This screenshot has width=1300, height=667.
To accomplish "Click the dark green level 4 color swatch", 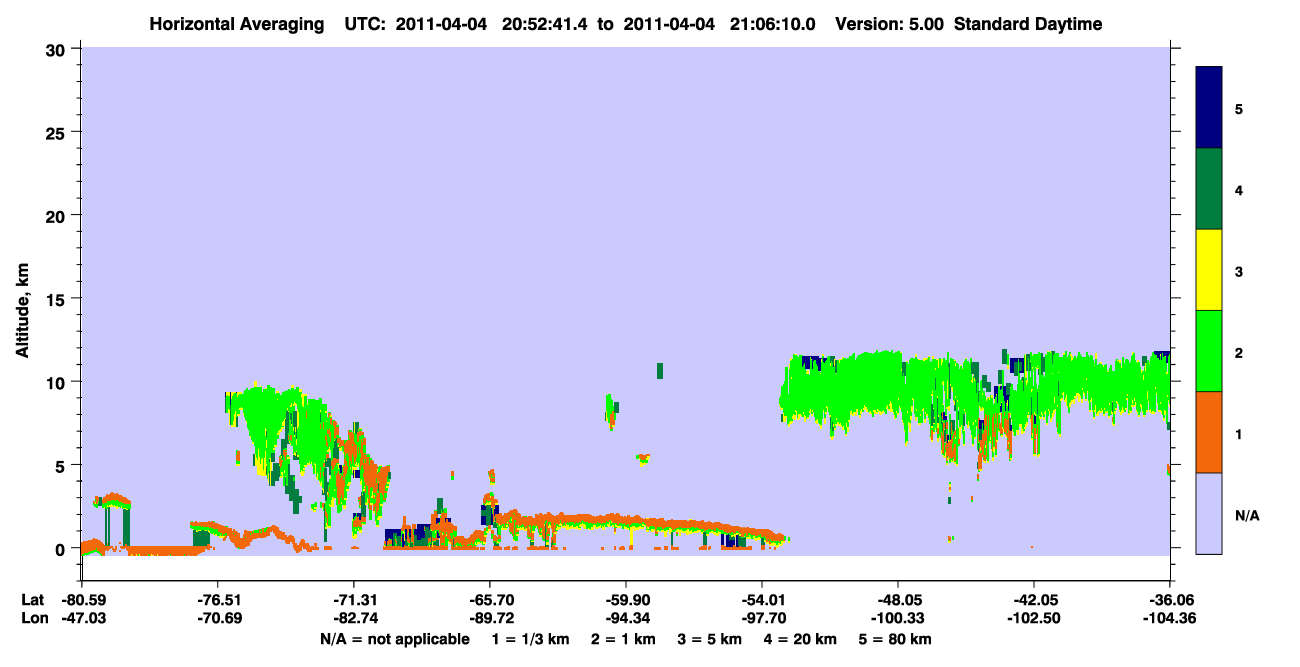I will tap(1209, 188).
